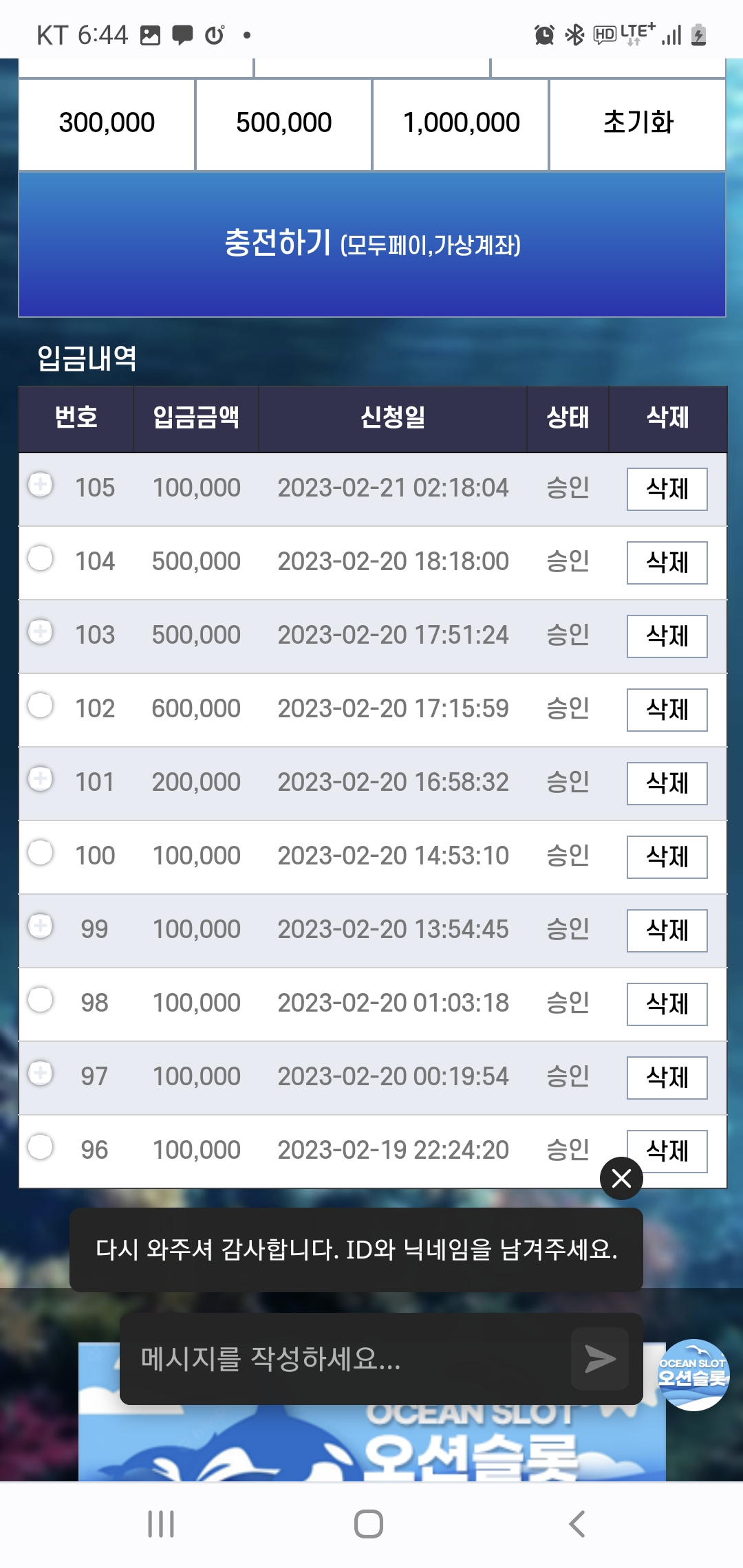This screenshot has width=743, height=1568.
Task: Expand row 105 with plus toggle
Action: pyautogui.click(x=41, y=484)
